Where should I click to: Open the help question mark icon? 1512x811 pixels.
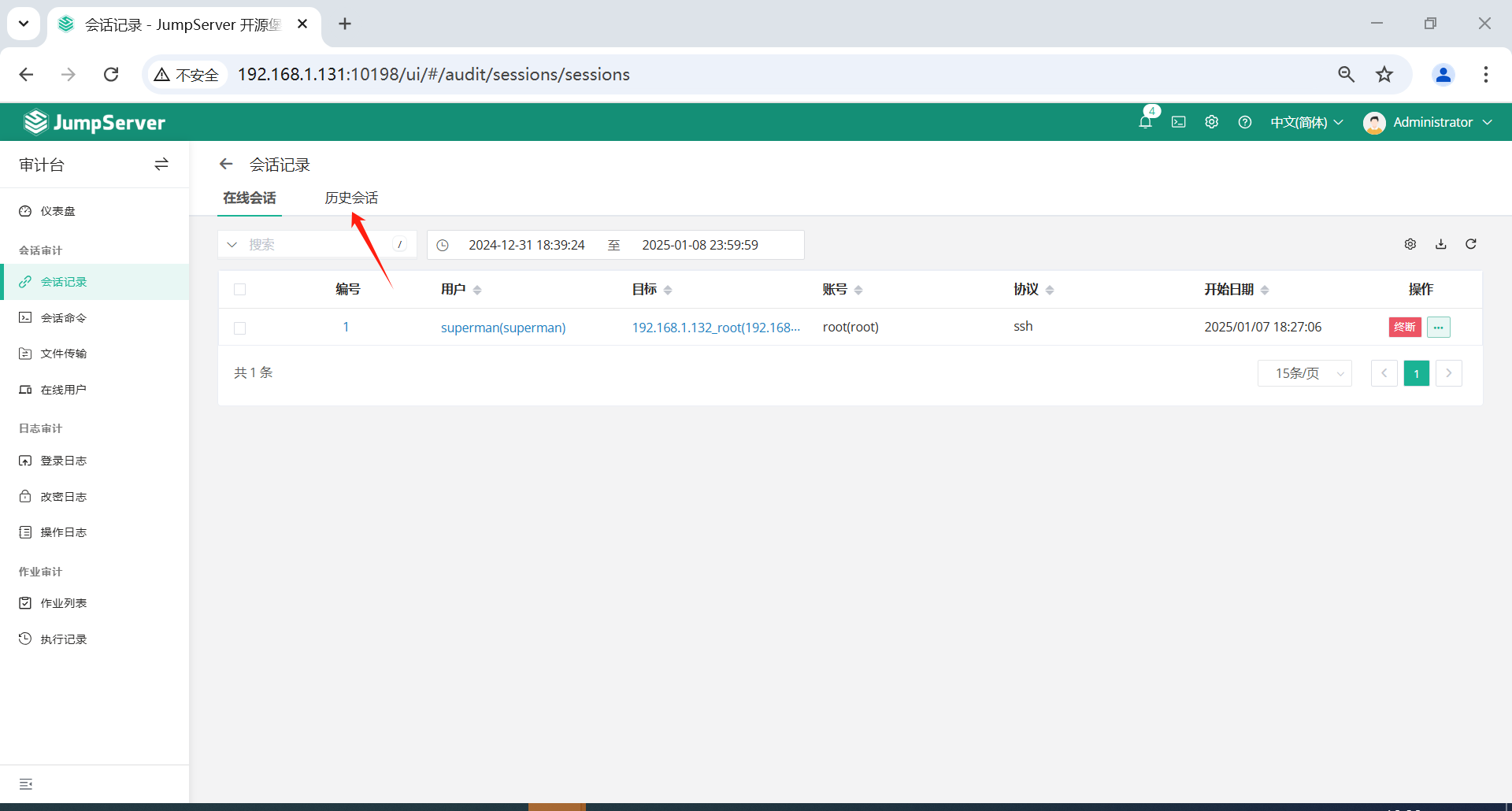[1245, 122]
